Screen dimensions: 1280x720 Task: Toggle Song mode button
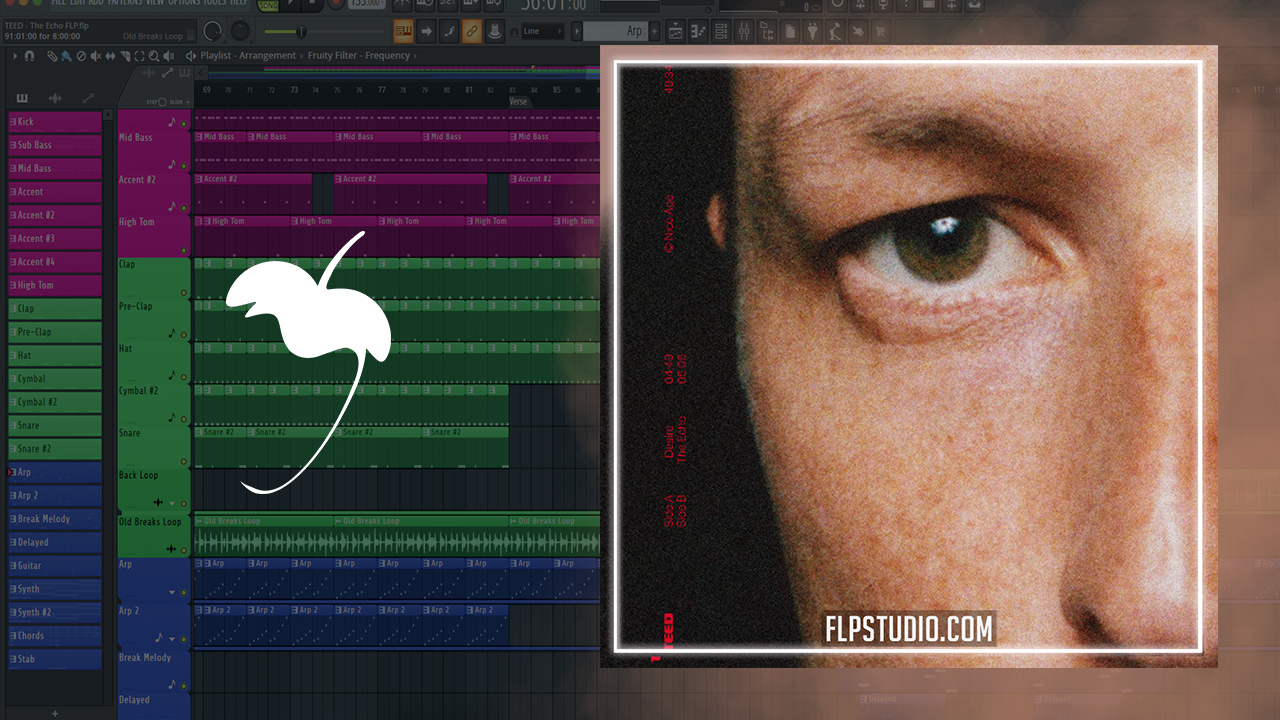268,5
